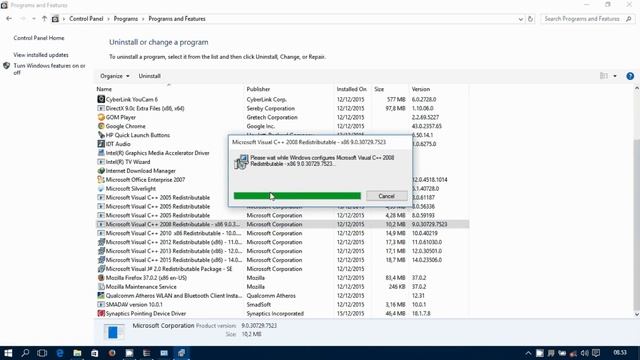The width and height of the screenshot is (640, 360).
Task: Expand the chevron after Control Panel breadcrumb
Action: (x=109, y=19)
